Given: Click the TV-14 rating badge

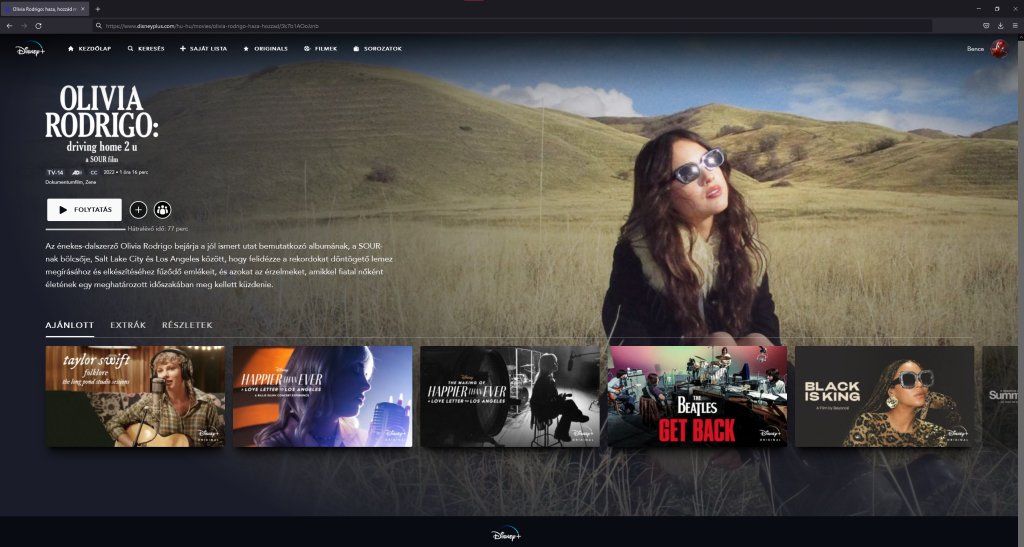Looking at the screenshot, I should 55,173.
